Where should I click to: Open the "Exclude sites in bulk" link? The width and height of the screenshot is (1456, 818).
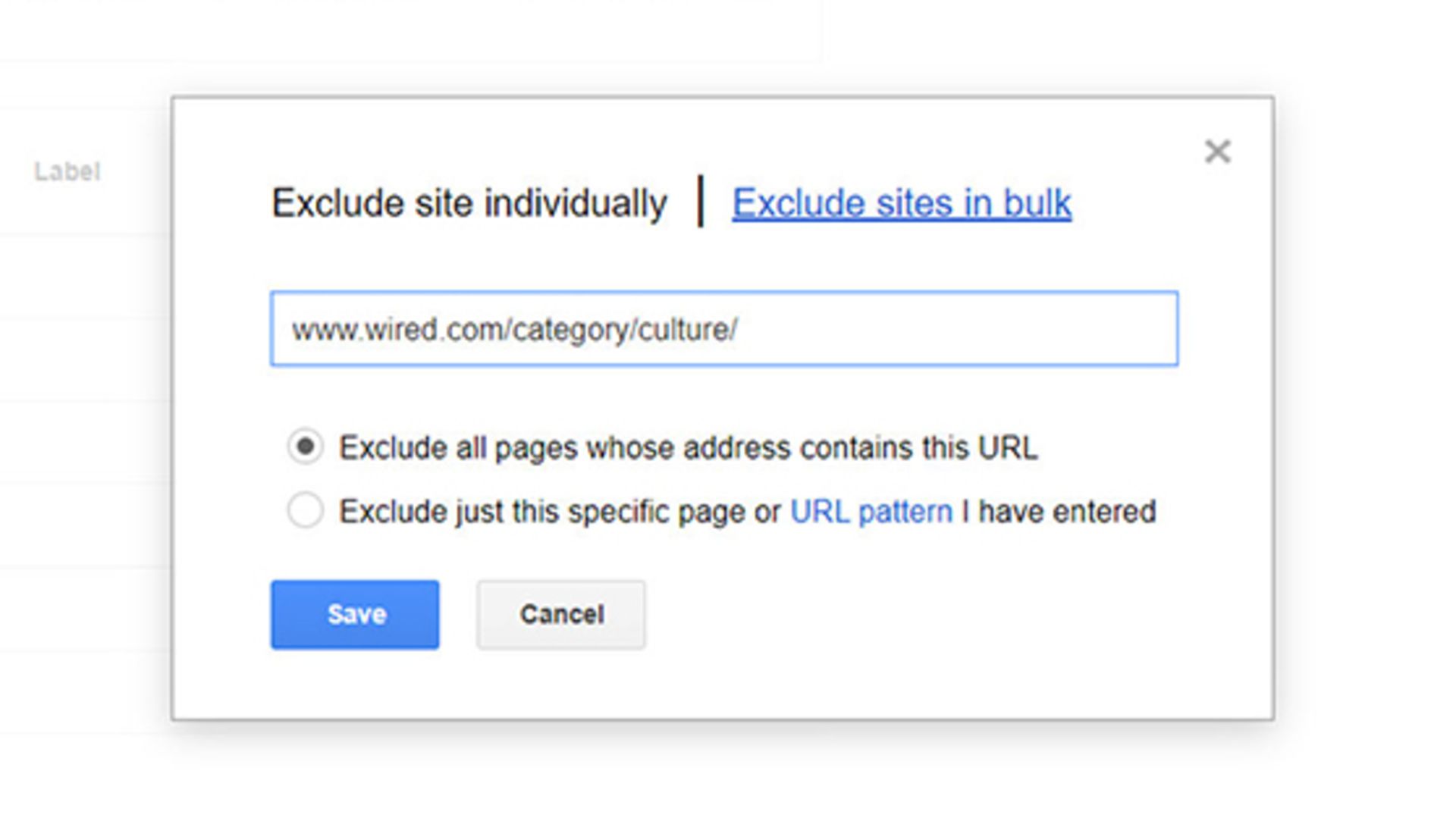[x=901, y=203]
